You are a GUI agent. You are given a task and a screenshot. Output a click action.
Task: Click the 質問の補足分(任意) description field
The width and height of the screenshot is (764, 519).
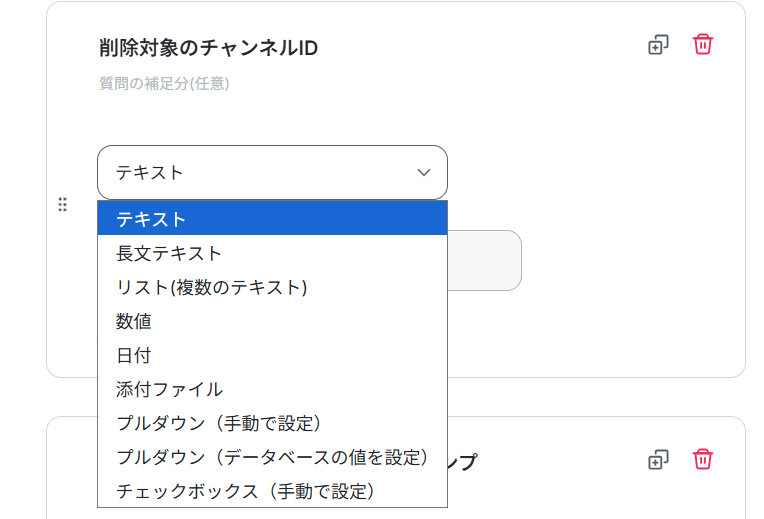pyautogui.click(x=164, y=83)
